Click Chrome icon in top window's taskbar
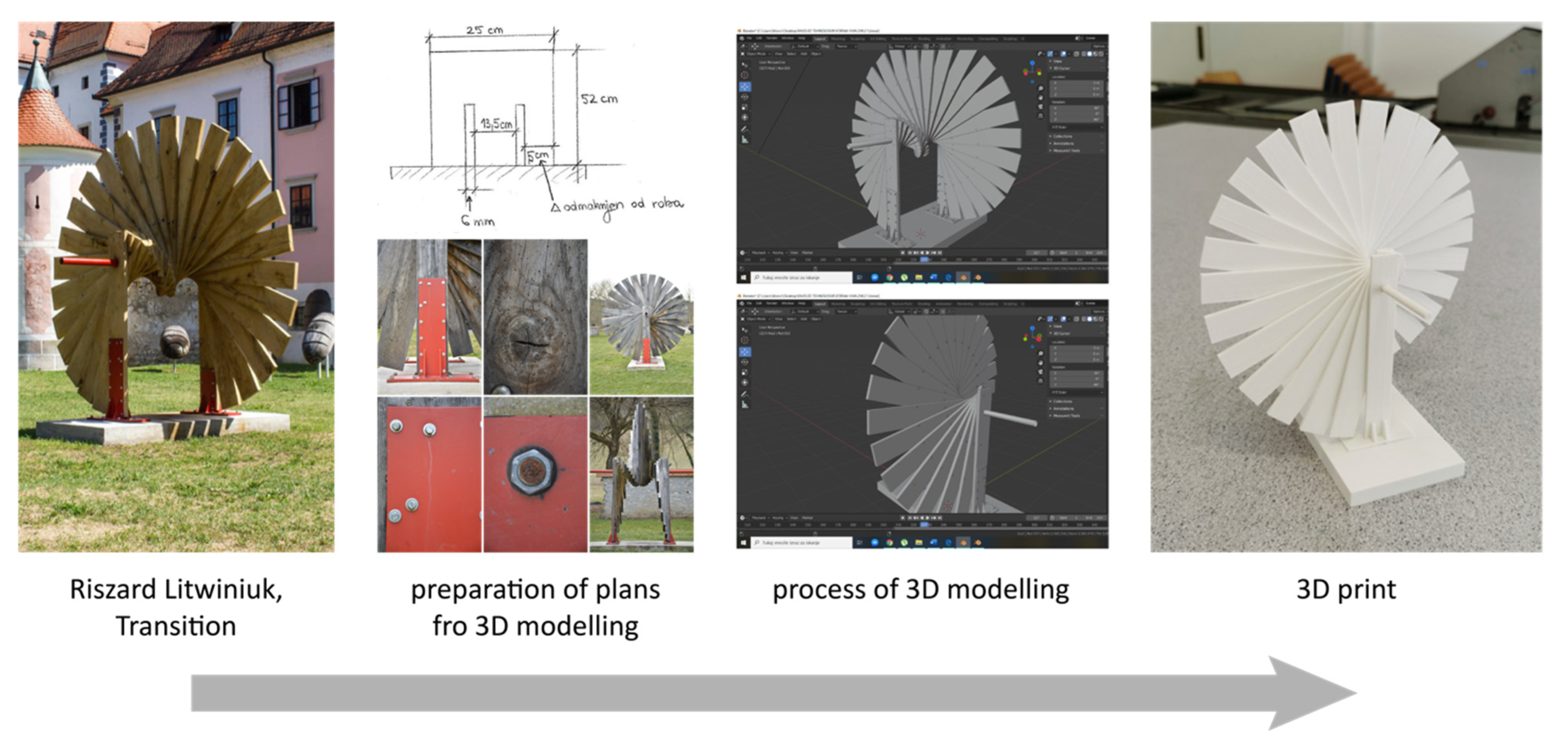The image size is (1568, 750). [x=889, y=277]
